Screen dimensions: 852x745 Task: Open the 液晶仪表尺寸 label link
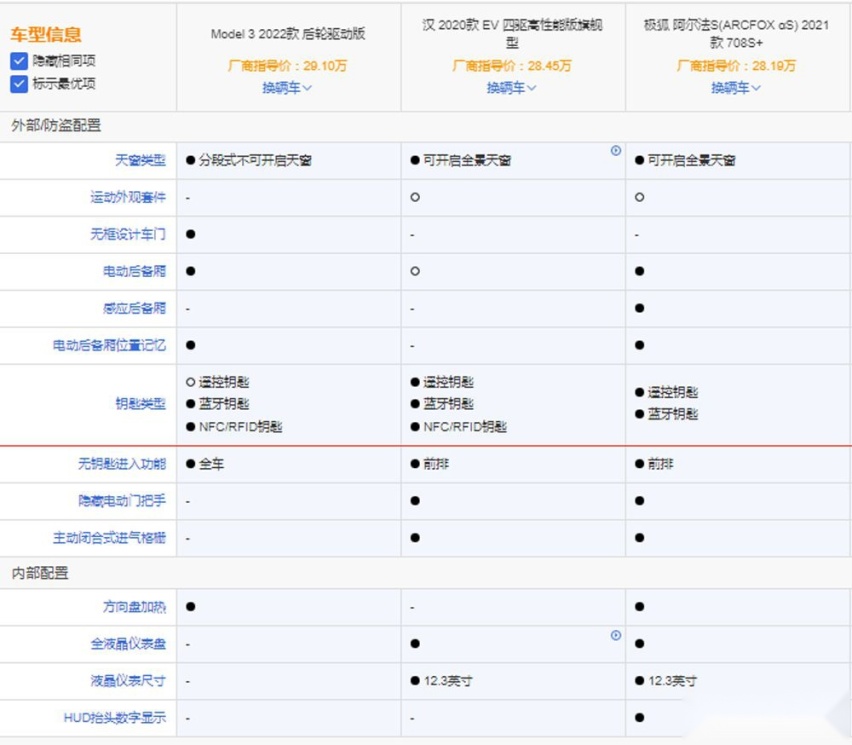point(128,680)
